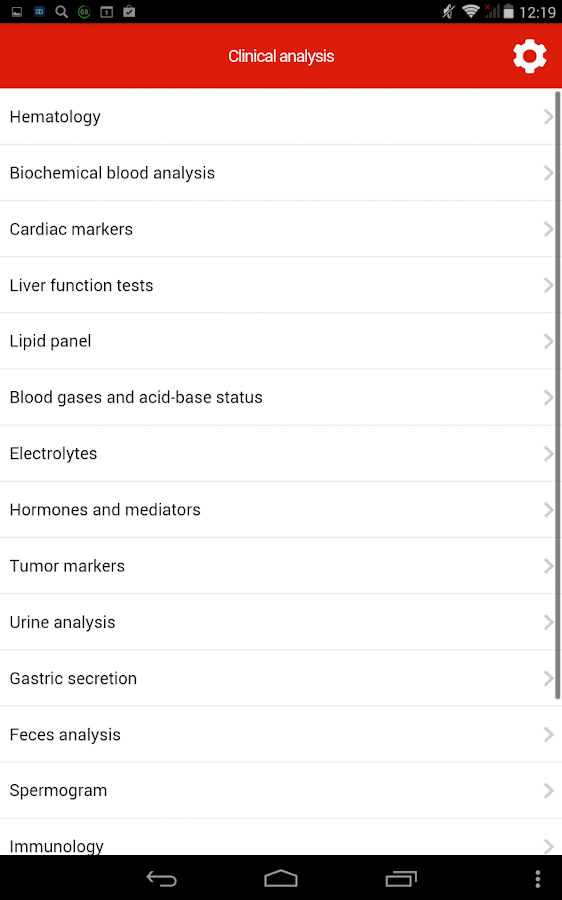The height and width of the screenshot is (900, 562).
Task: Tap the search icon in status bar
Action: point(61,11)
